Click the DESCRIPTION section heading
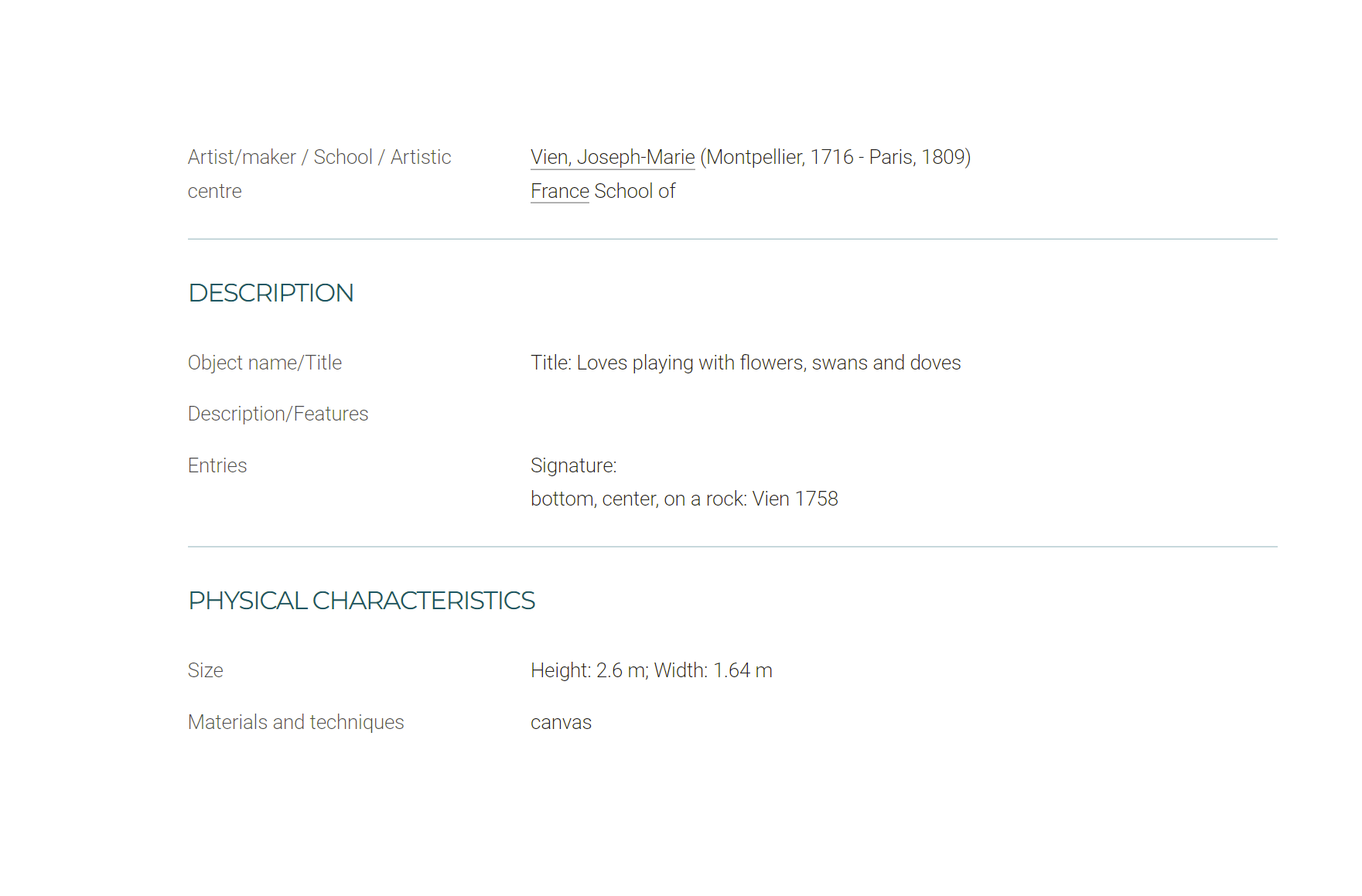Viewport: 1362px width, 896px height. click(x=271, y=293)
